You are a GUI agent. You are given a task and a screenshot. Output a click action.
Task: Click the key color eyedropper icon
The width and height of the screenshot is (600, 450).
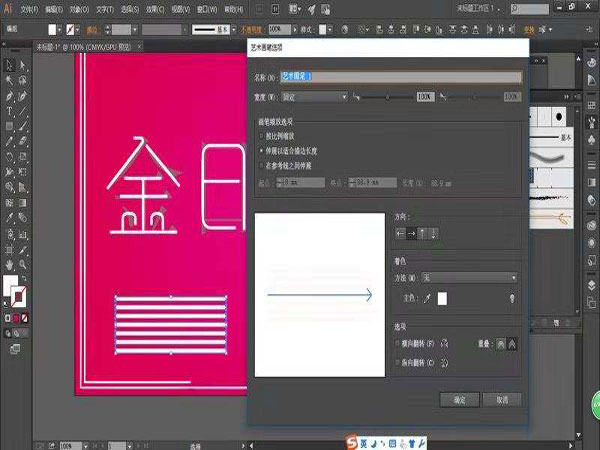427,298
